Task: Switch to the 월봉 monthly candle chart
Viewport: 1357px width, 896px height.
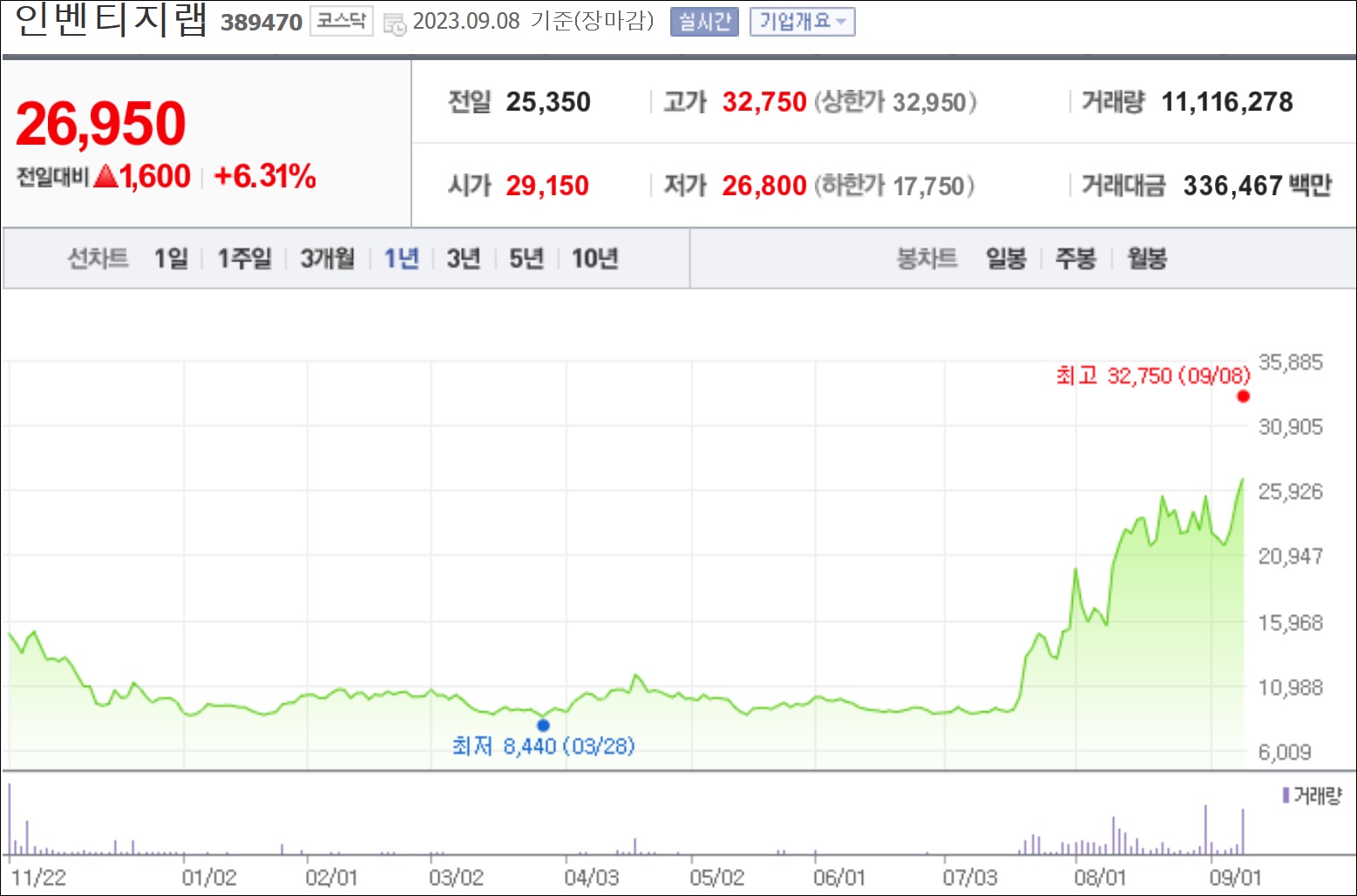Action: point(1147,258)
